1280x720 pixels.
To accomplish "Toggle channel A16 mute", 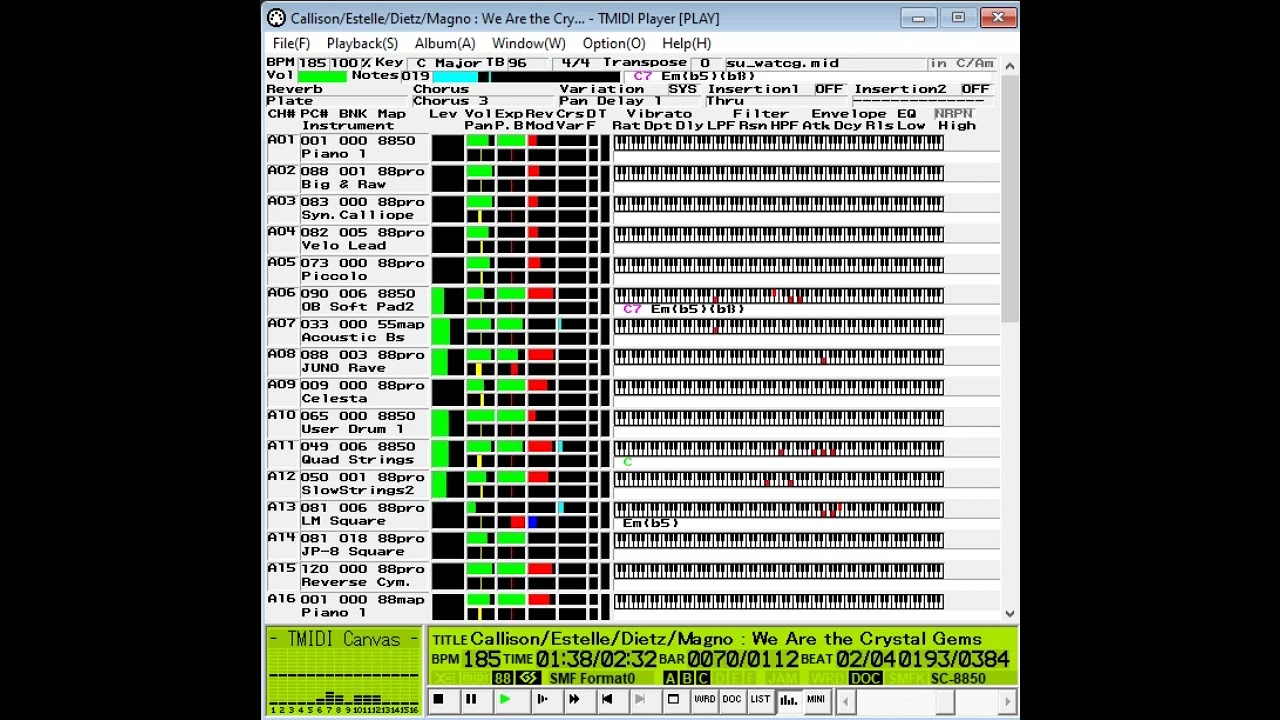I will 281,599.
